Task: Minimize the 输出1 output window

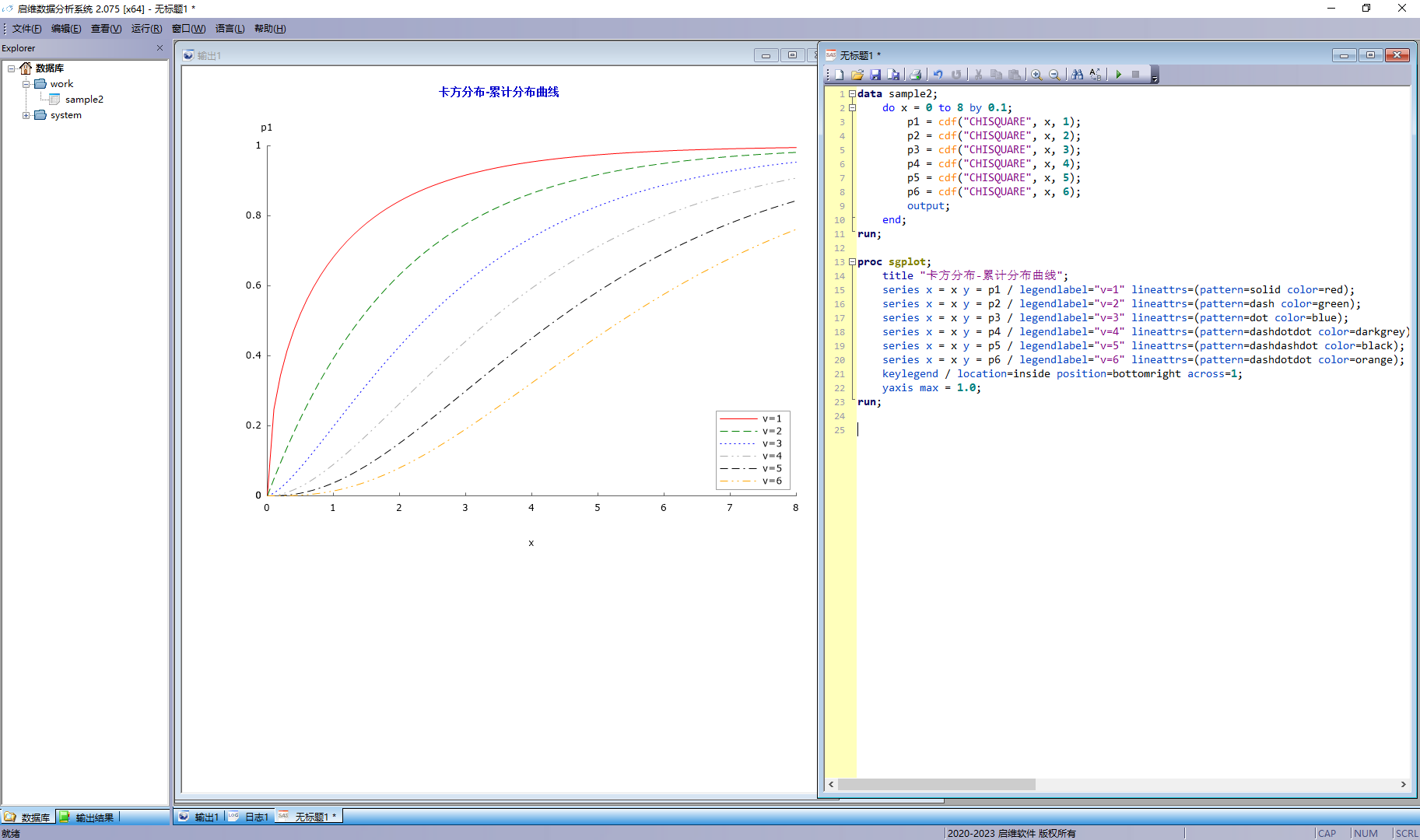Action: pos(766,55)
